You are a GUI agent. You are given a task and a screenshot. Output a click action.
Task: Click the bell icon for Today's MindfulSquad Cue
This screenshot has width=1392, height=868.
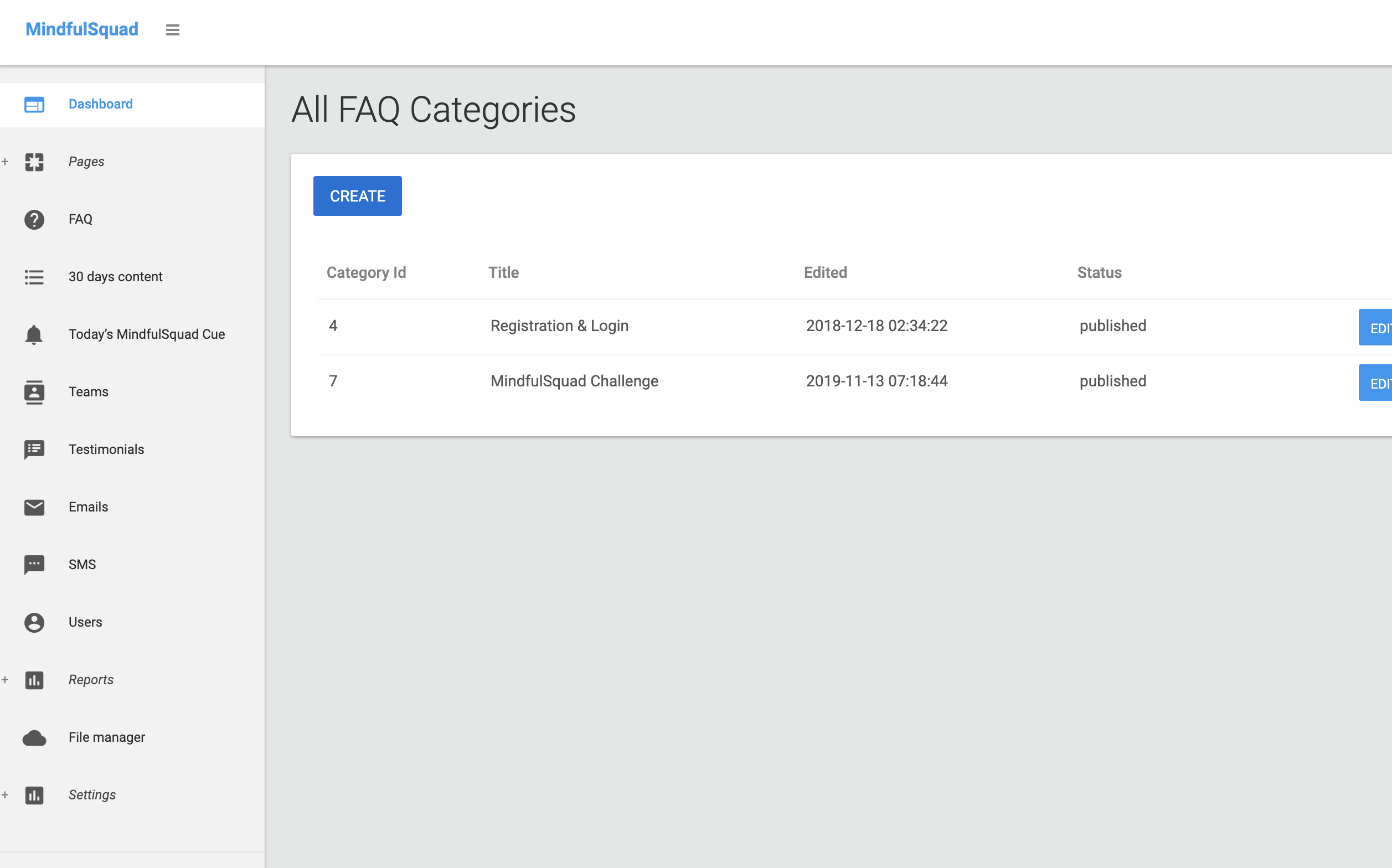click(x=34, y=334)
